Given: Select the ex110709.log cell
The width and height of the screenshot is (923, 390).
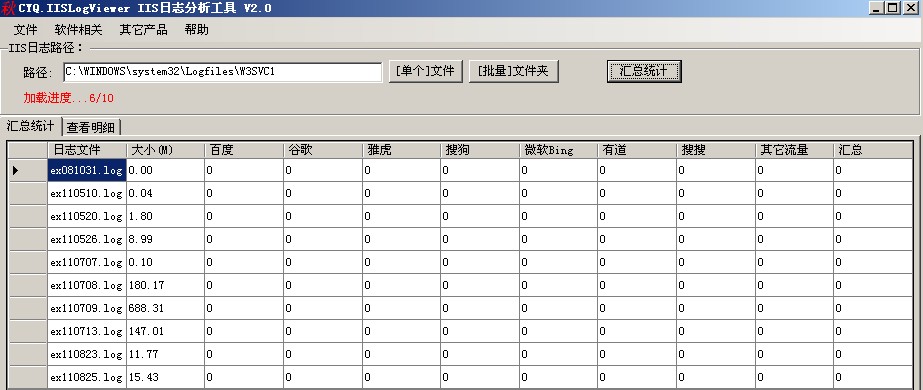Looking at the screenshot, I should pyautogui.click(x=87, y=308).
